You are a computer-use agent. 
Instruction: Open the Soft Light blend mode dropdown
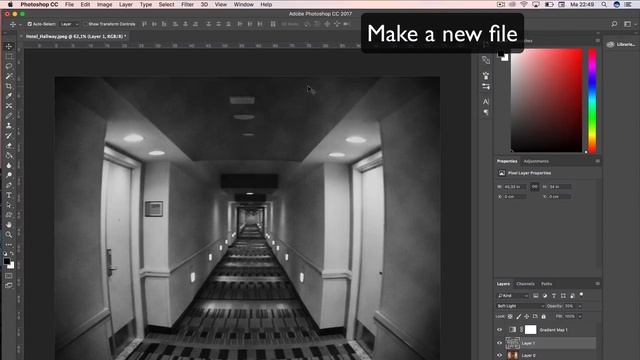click(520, 306)
